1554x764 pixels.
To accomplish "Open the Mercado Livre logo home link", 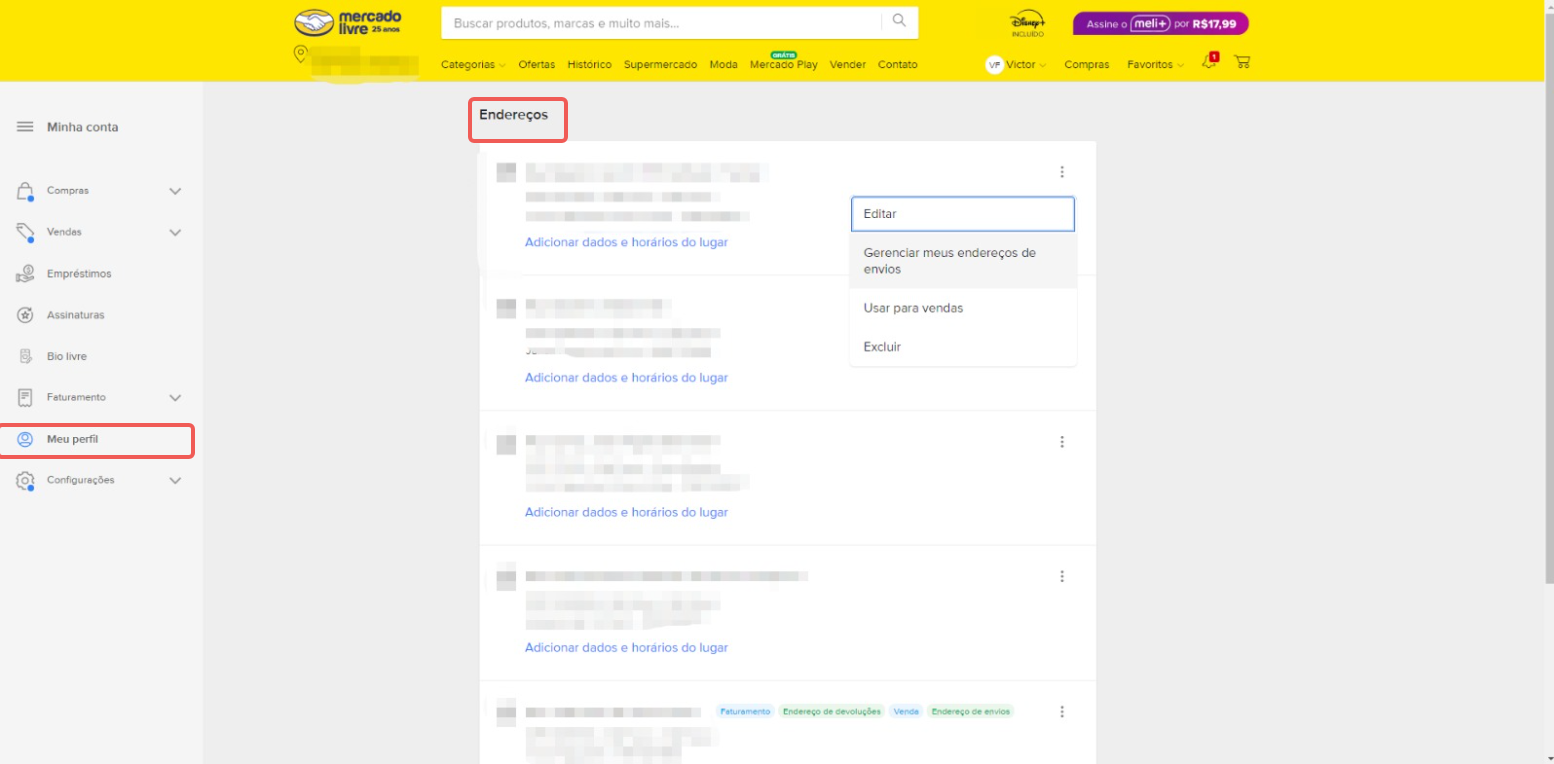I will click(x=348, y=22).
